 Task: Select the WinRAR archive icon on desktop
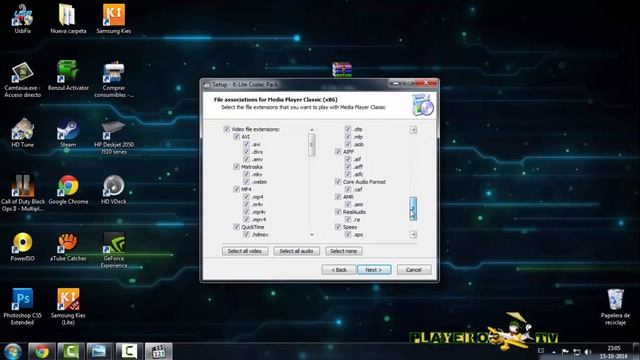342,69
